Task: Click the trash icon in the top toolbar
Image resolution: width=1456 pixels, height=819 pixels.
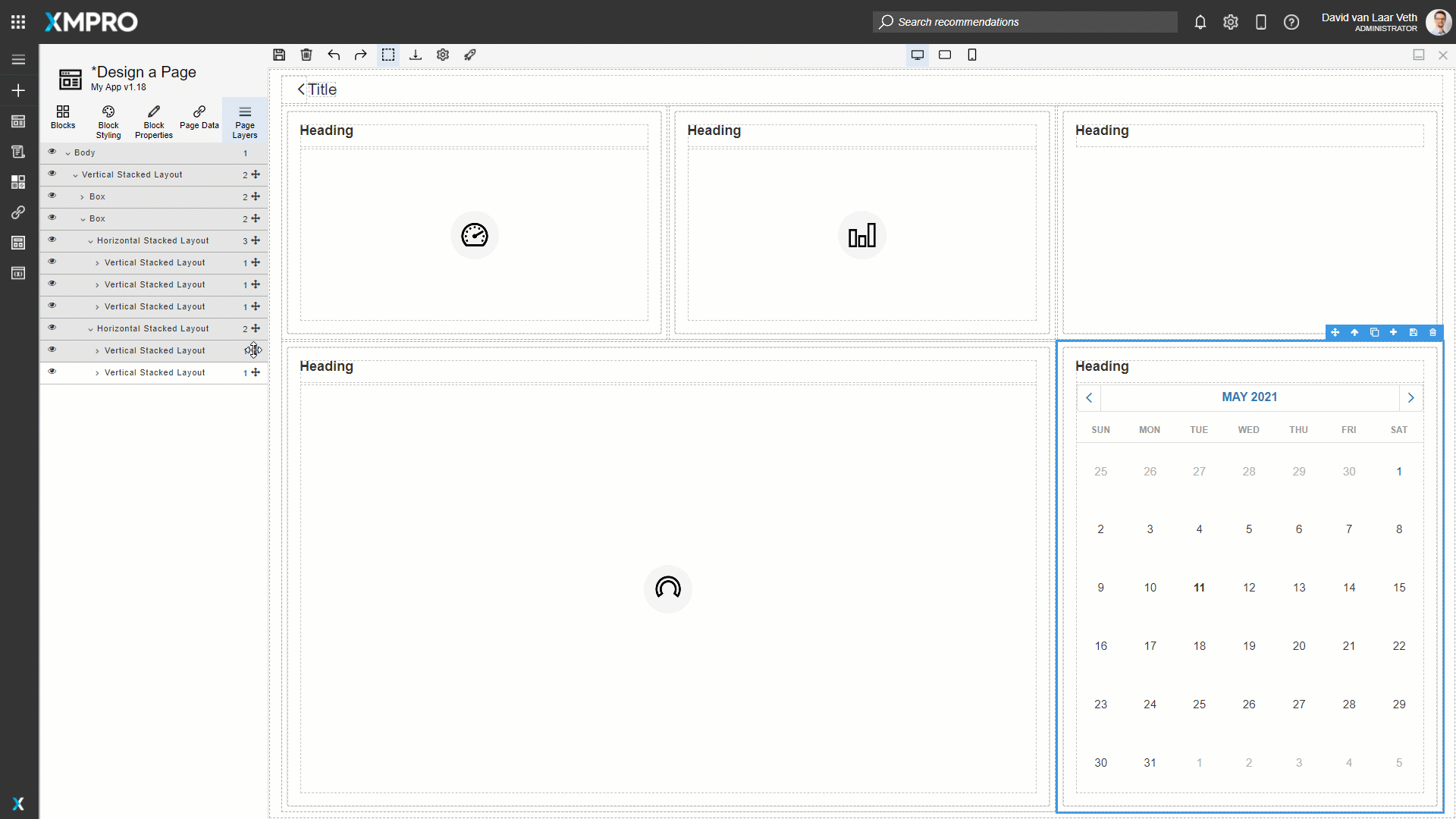Action: tap(306, 55)
